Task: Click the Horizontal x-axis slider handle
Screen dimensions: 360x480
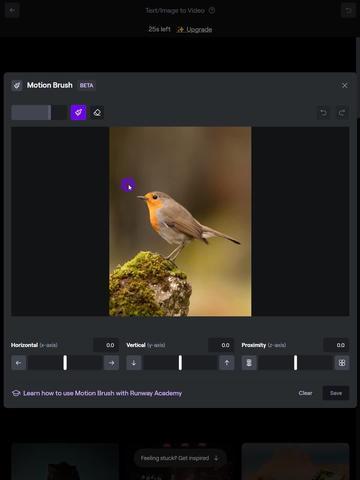Action: tap(65, 363)
